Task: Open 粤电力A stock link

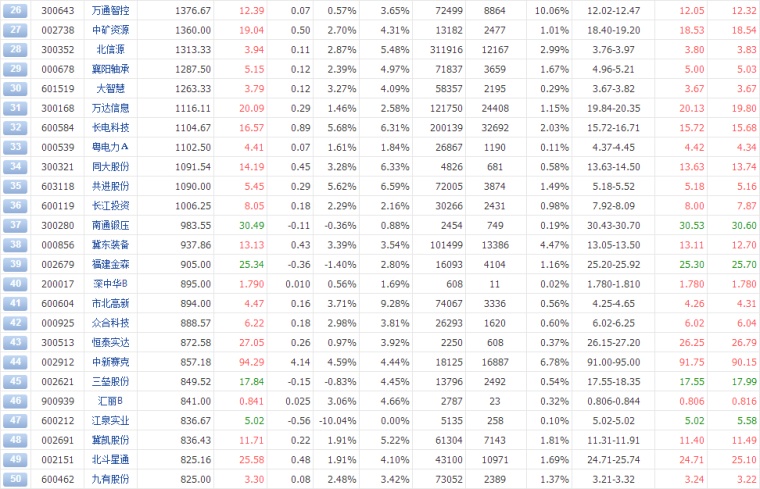Action: click(111, 147)
